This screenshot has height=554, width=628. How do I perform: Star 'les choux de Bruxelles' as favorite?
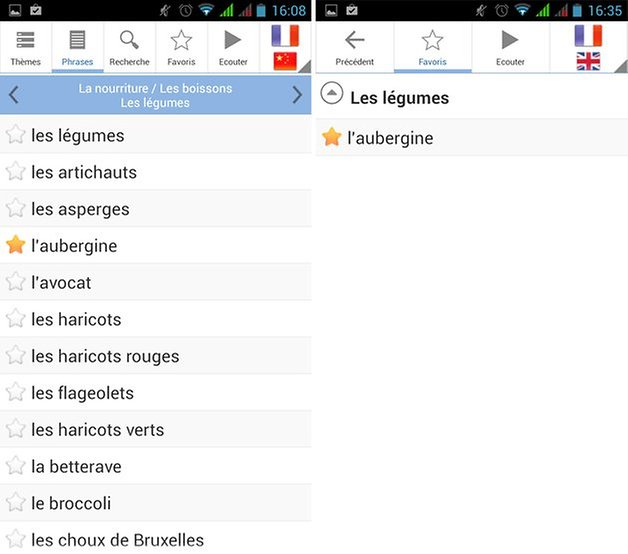[x=16, y=539]
